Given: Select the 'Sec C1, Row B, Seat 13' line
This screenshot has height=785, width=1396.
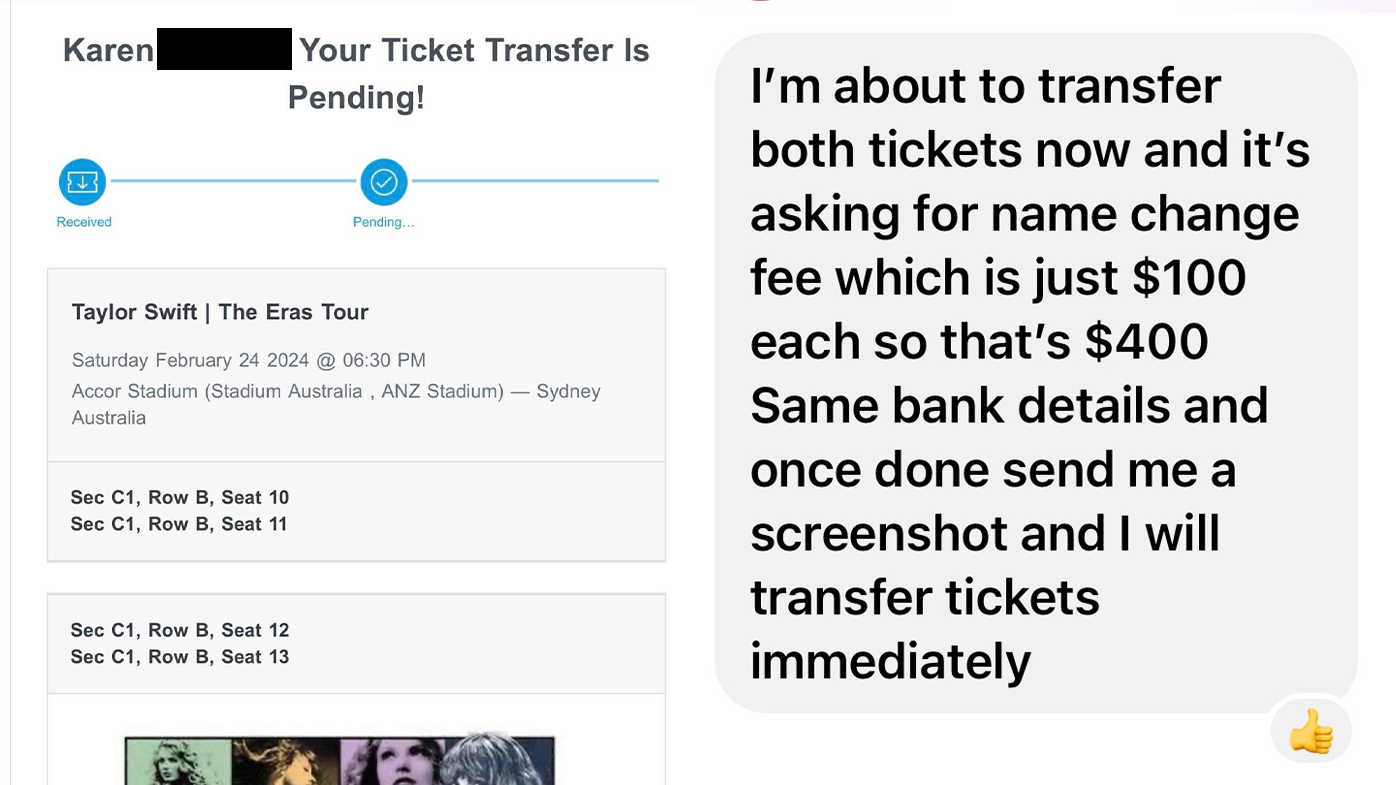Looking at the screenshot, I should (180, 657).
